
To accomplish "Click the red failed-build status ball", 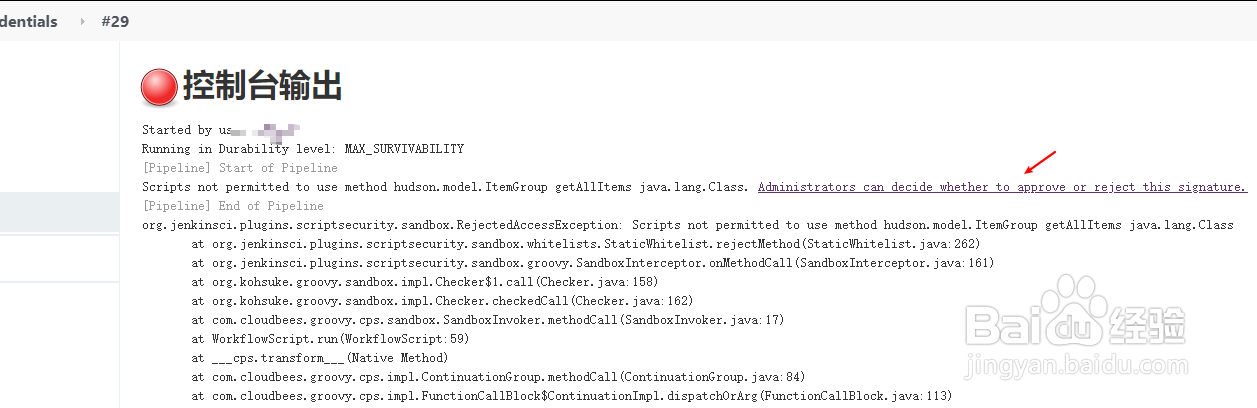I will [x=159, y=88].
